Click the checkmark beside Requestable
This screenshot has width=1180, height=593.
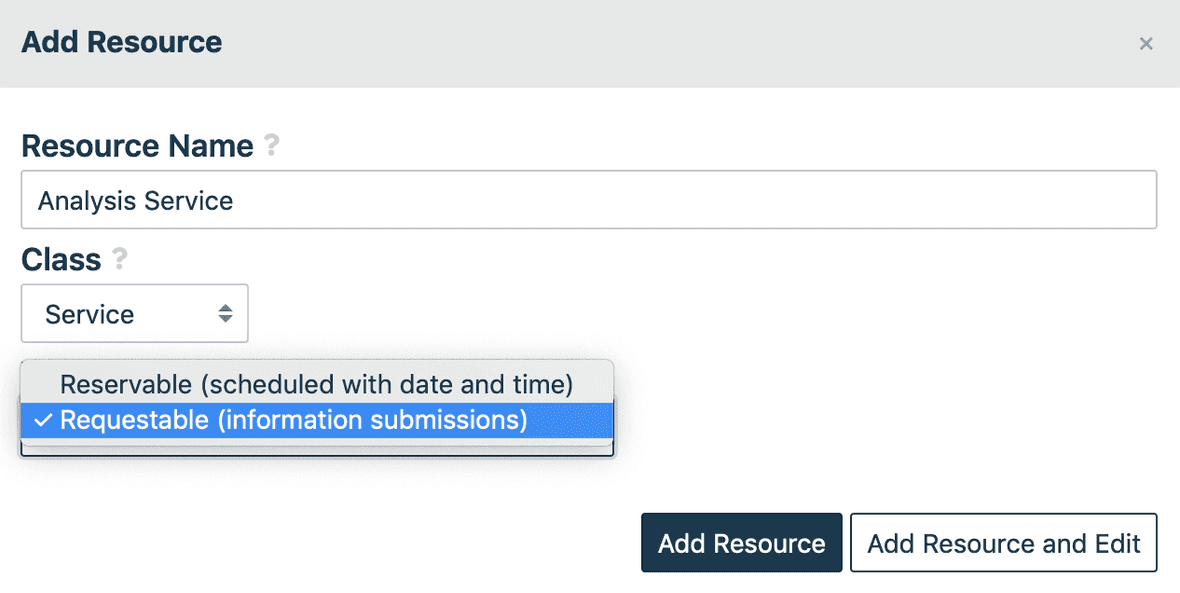[40, 420]
